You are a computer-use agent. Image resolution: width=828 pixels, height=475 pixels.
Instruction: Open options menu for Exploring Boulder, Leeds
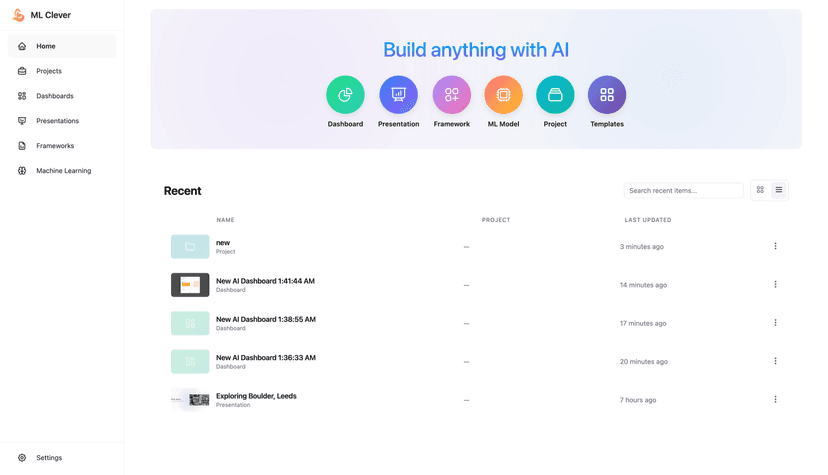(x=775, y=400)
